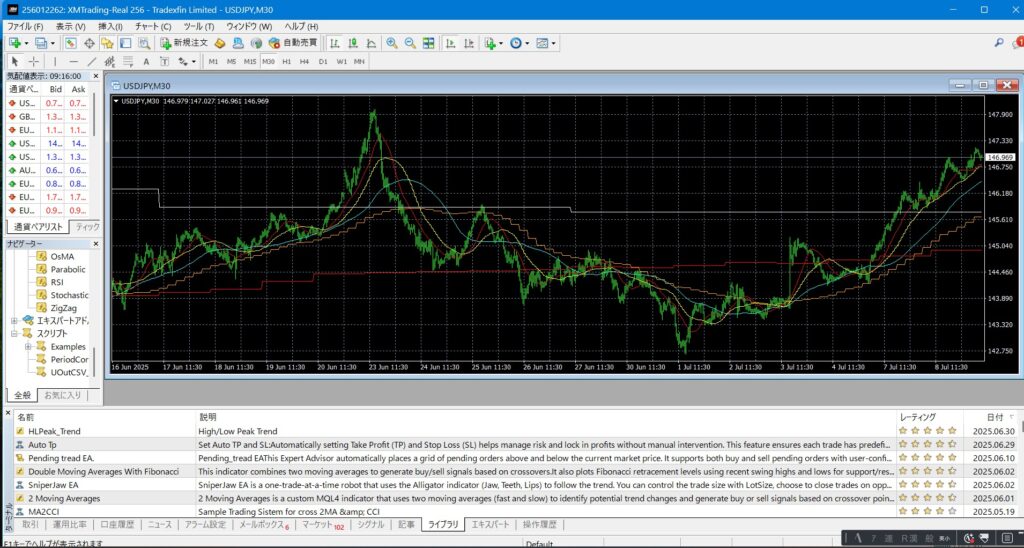This screenshot has height=548, width=1024.
Task: Switch timeframe to H1
Action: [286, 61]
